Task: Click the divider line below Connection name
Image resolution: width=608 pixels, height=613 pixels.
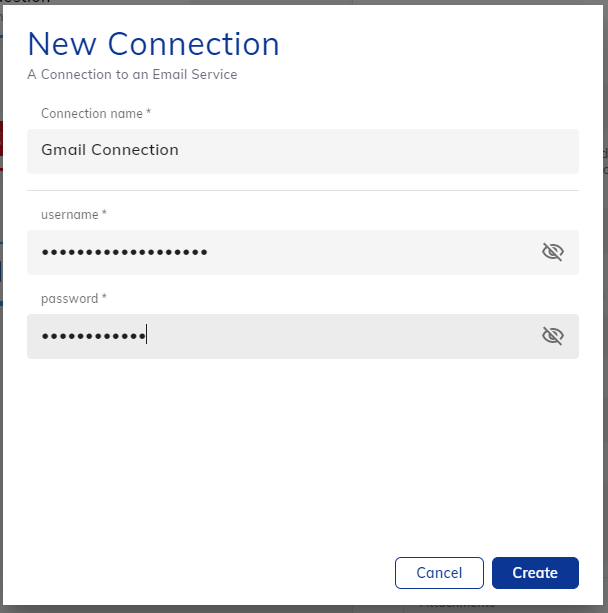Action: 303,190
